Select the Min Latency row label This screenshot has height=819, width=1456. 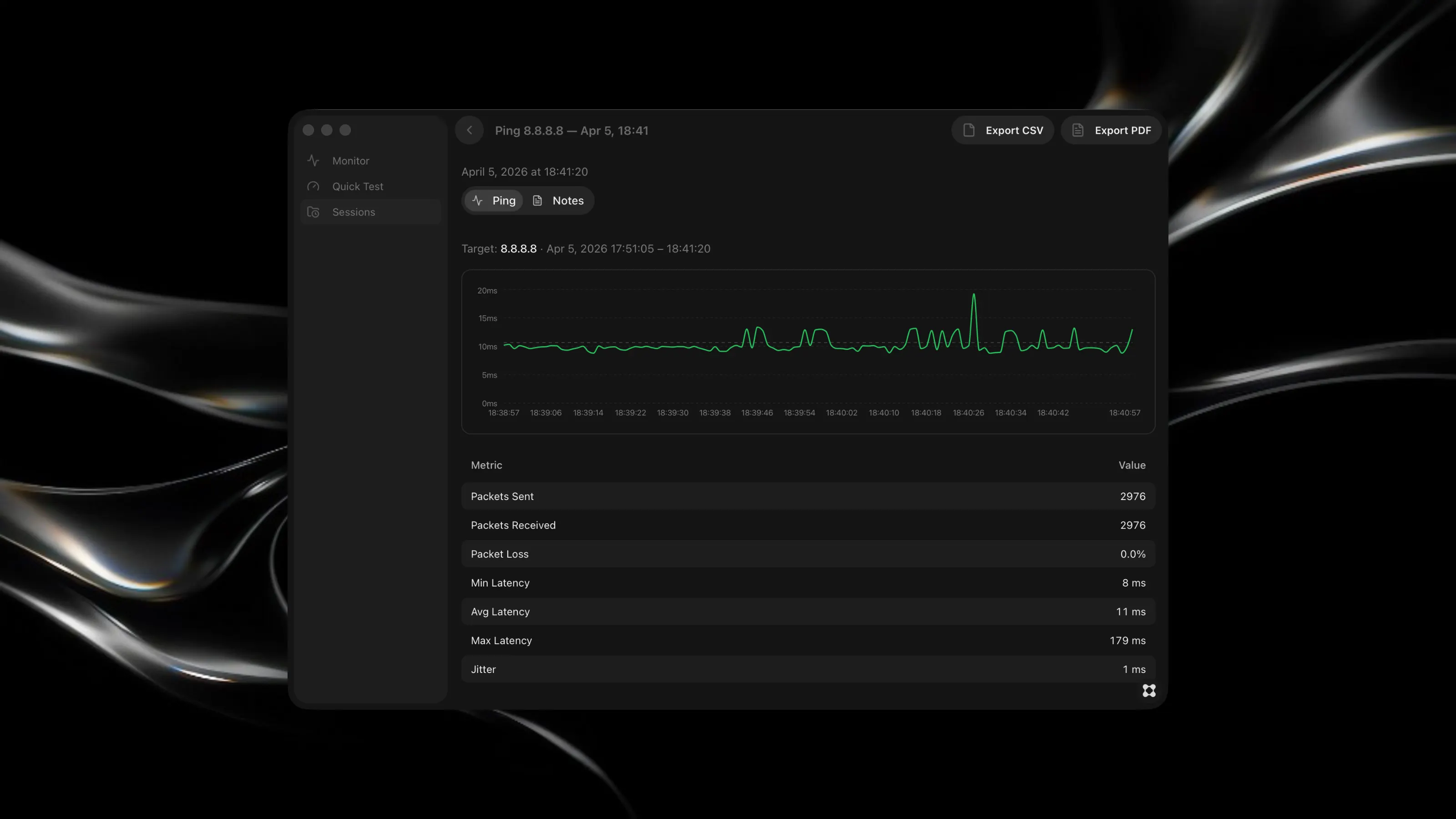pos(500,583)
